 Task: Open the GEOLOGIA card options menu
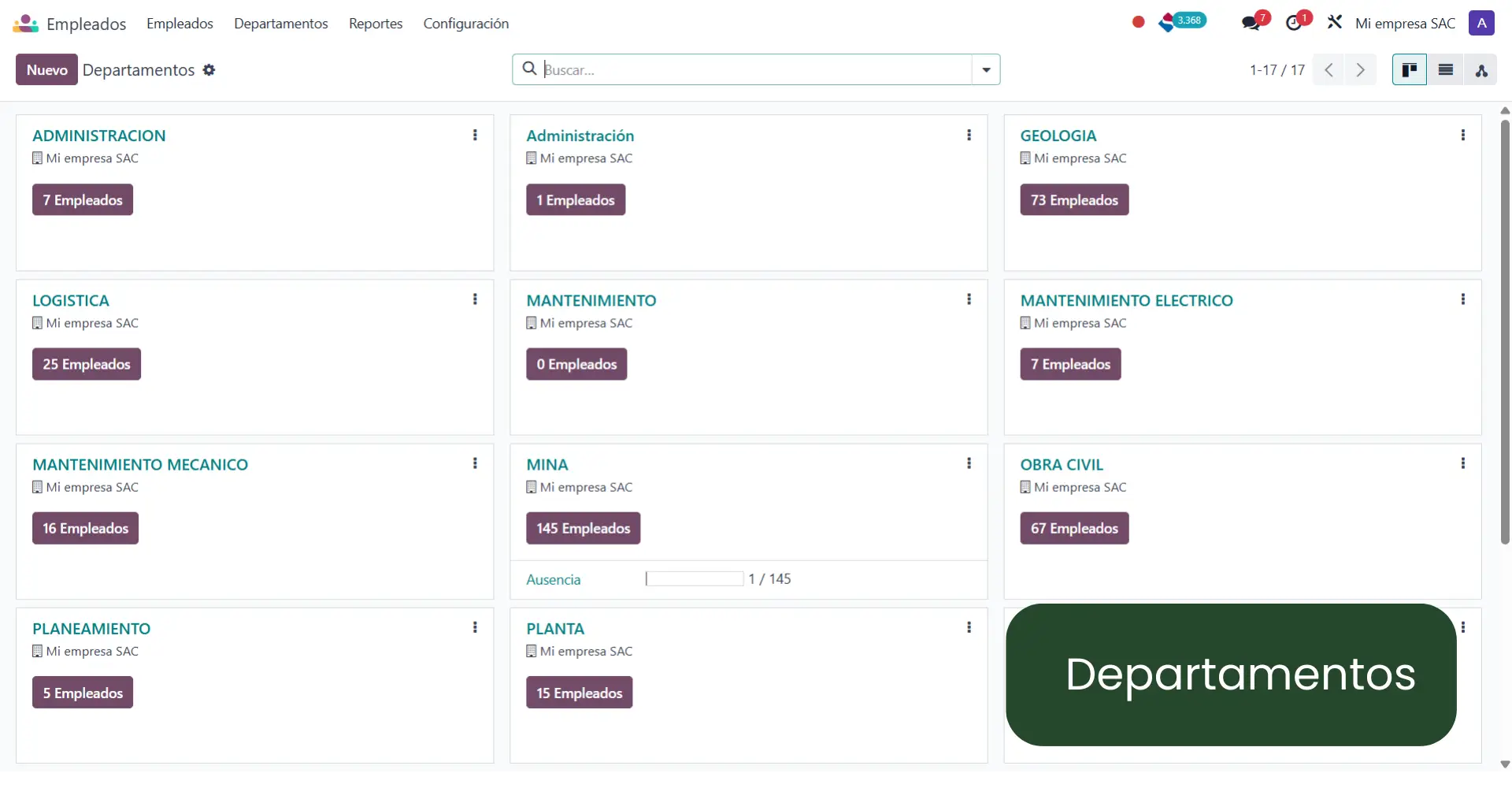(1464, 135)
